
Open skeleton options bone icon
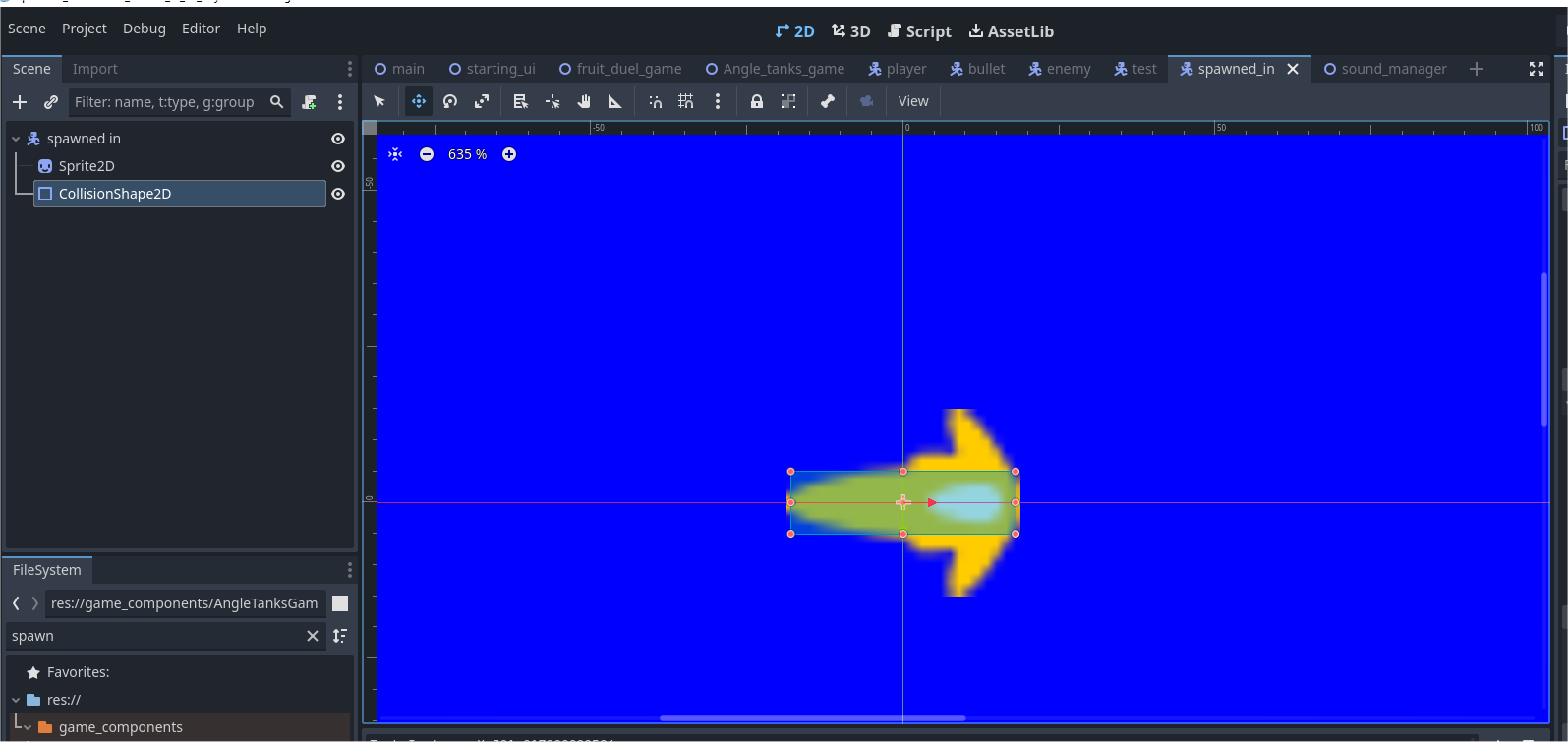(828, 101)
